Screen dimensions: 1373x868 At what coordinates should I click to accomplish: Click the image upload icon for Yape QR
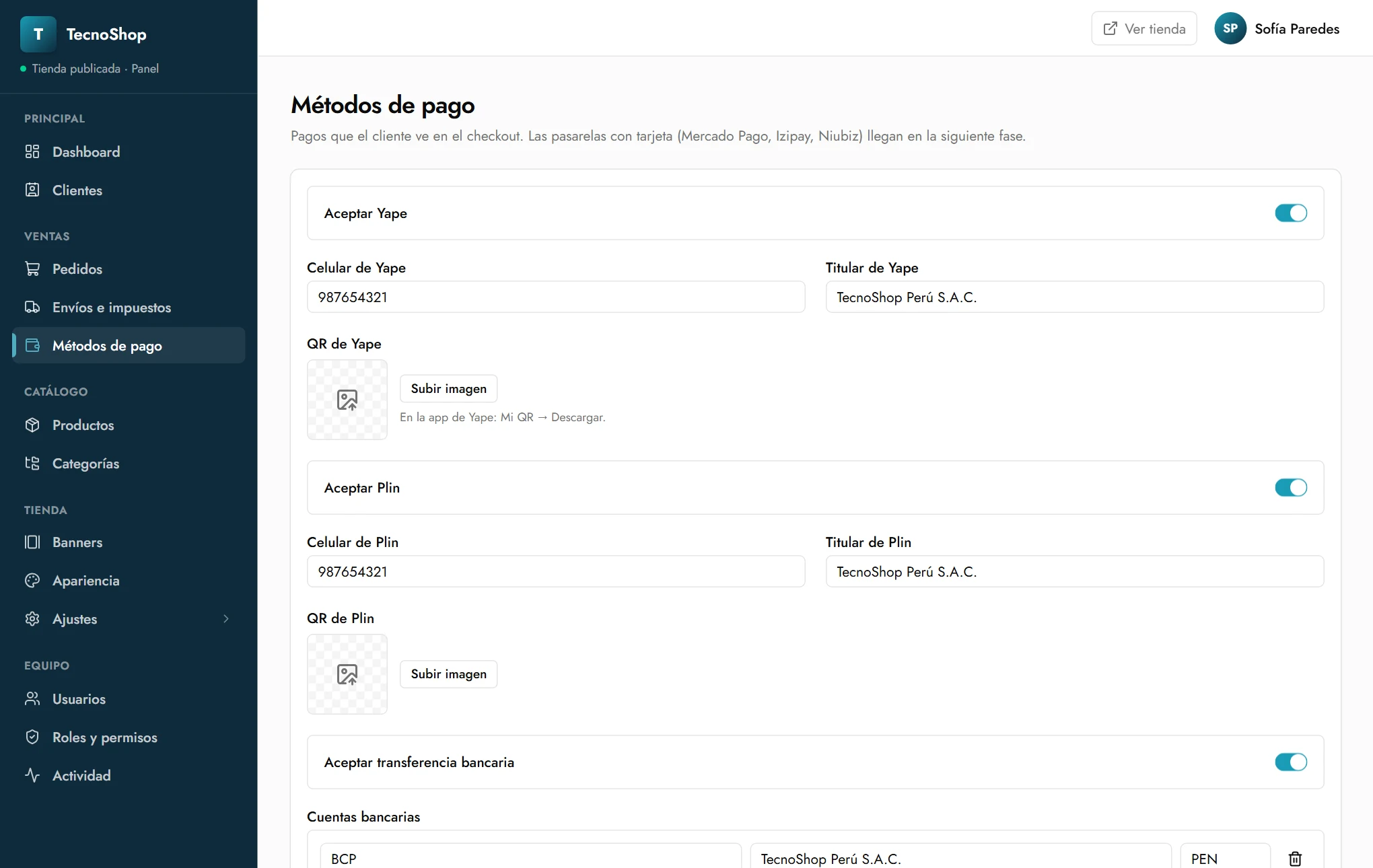coord(347,400)
